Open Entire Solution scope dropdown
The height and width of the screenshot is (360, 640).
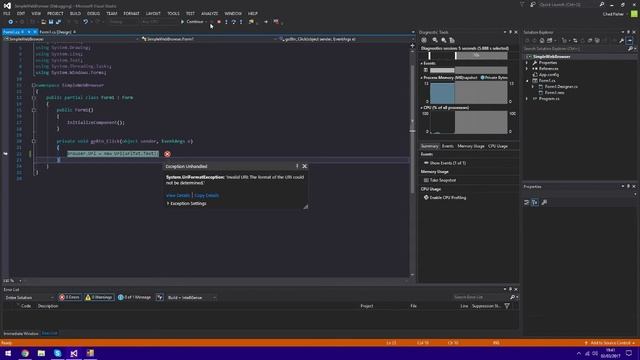point(29,298)
